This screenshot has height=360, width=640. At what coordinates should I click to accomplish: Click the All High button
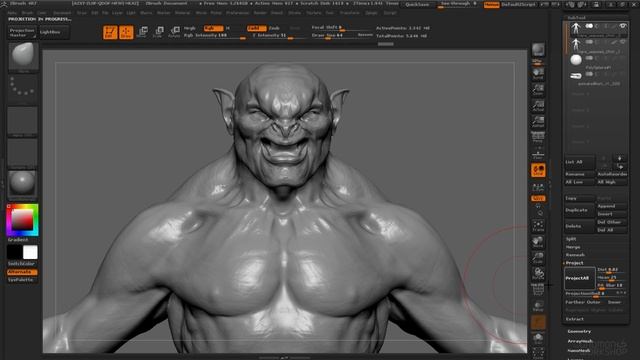point(612,182)
